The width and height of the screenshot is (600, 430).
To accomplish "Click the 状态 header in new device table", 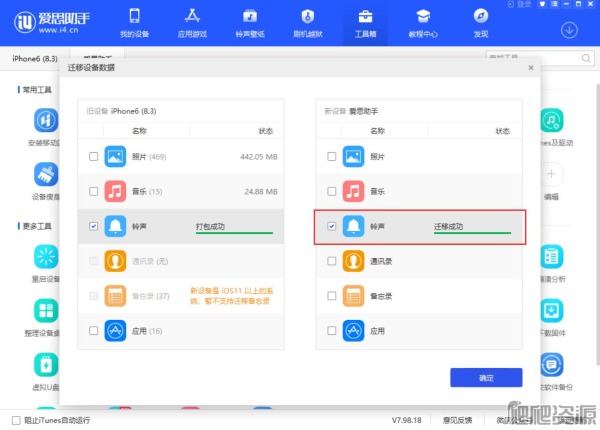I will coord(502,131).
